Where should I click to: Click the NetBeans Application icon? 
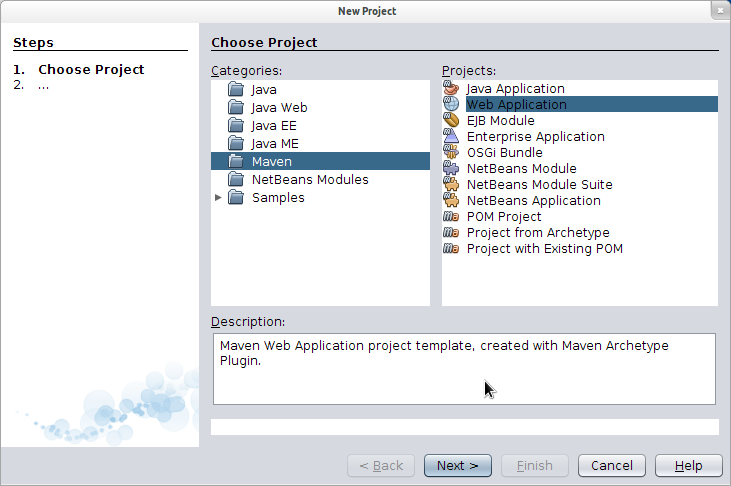coord(451,200)
